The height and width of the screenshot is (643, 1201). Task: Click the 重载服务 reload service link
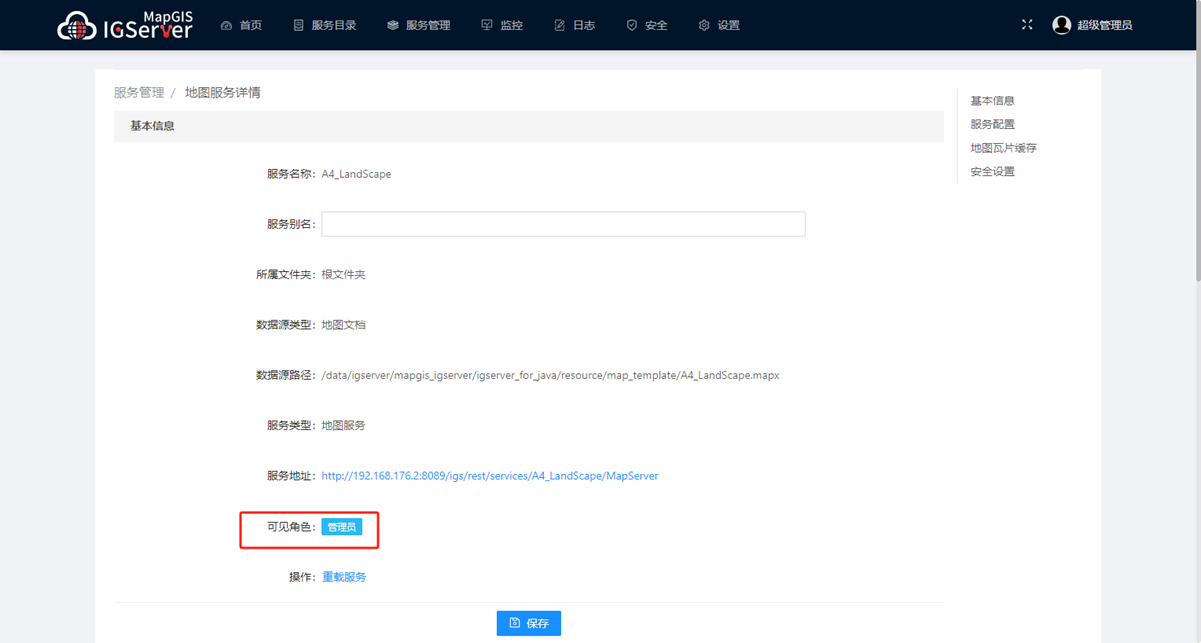tap(344, 577)
